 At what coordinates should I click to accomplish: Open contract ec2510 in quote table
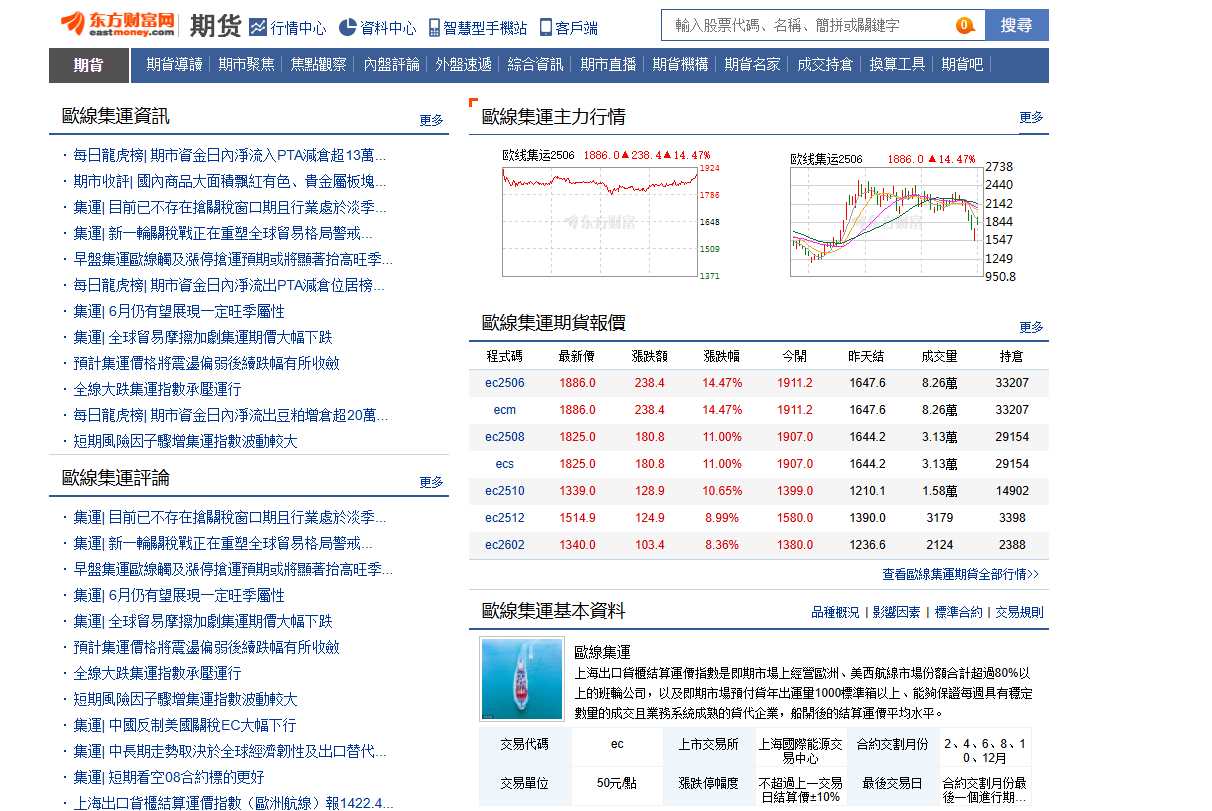click(505, 491)
